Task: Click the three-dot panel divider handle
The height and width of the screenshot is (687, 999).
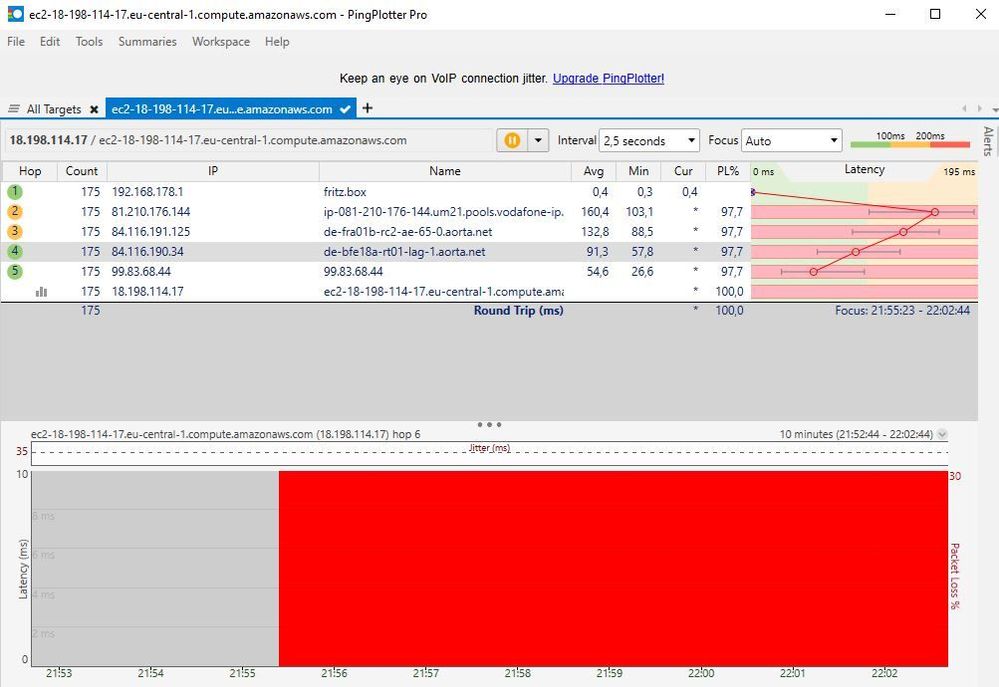Action: click(x=489, y=424)
